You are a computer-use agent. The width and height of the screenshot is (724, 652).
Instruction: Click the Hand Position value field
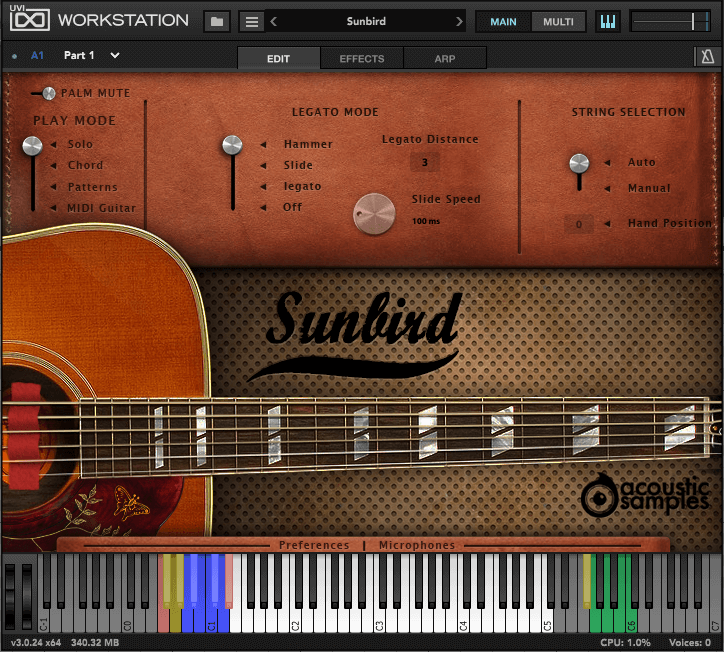tap(579, 224)
